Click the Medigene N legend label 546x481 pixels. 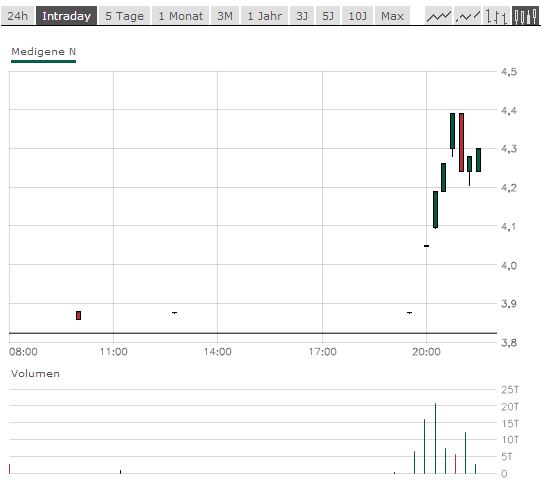coord(44,52)
